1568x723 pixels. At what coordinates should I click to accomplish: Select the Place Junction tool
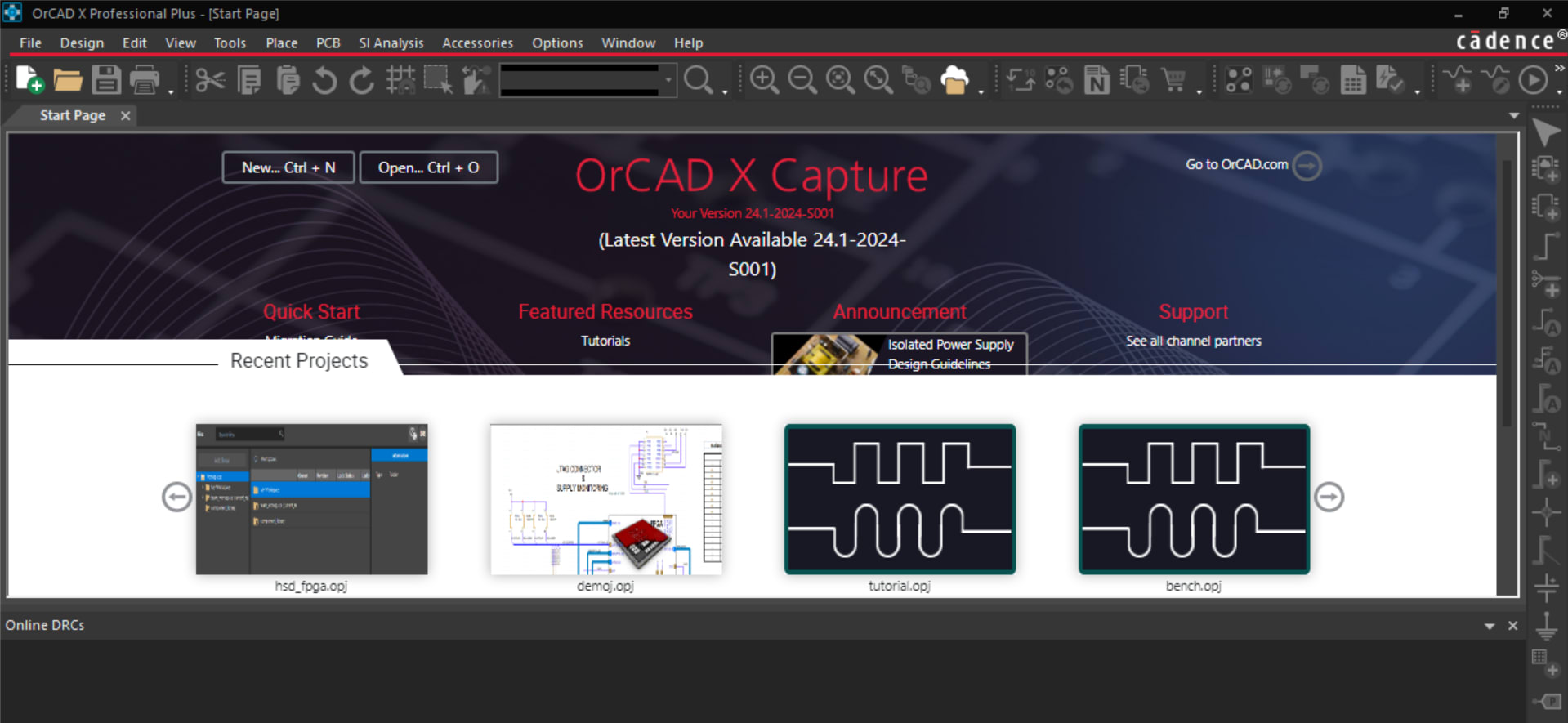1546,512
